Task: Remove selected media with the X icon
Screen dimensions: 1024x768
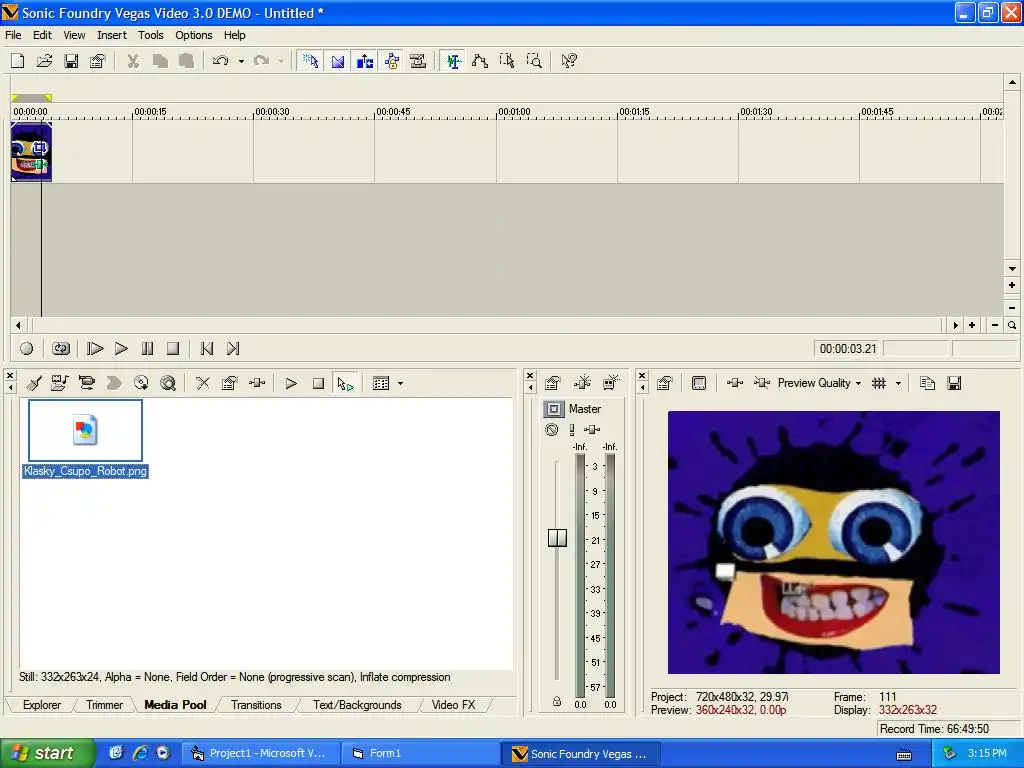Action: tap(203, 383)
